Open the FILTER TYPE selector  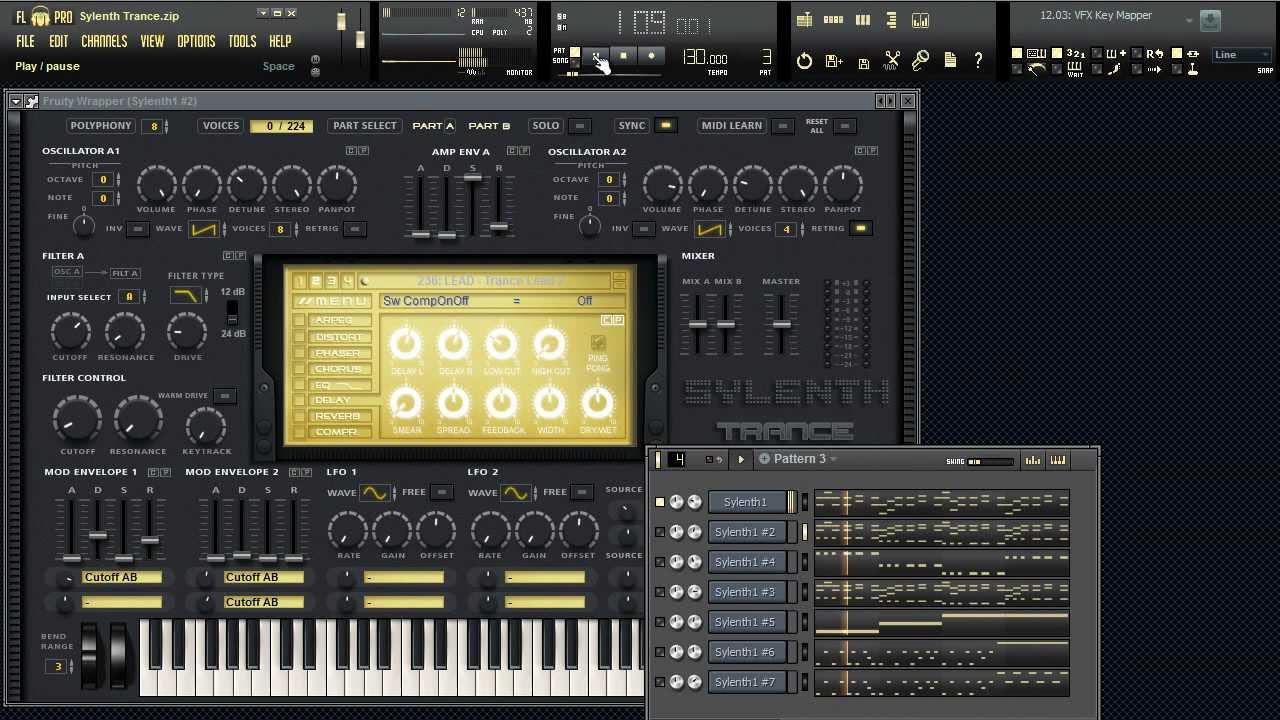(x=186, y=295)
